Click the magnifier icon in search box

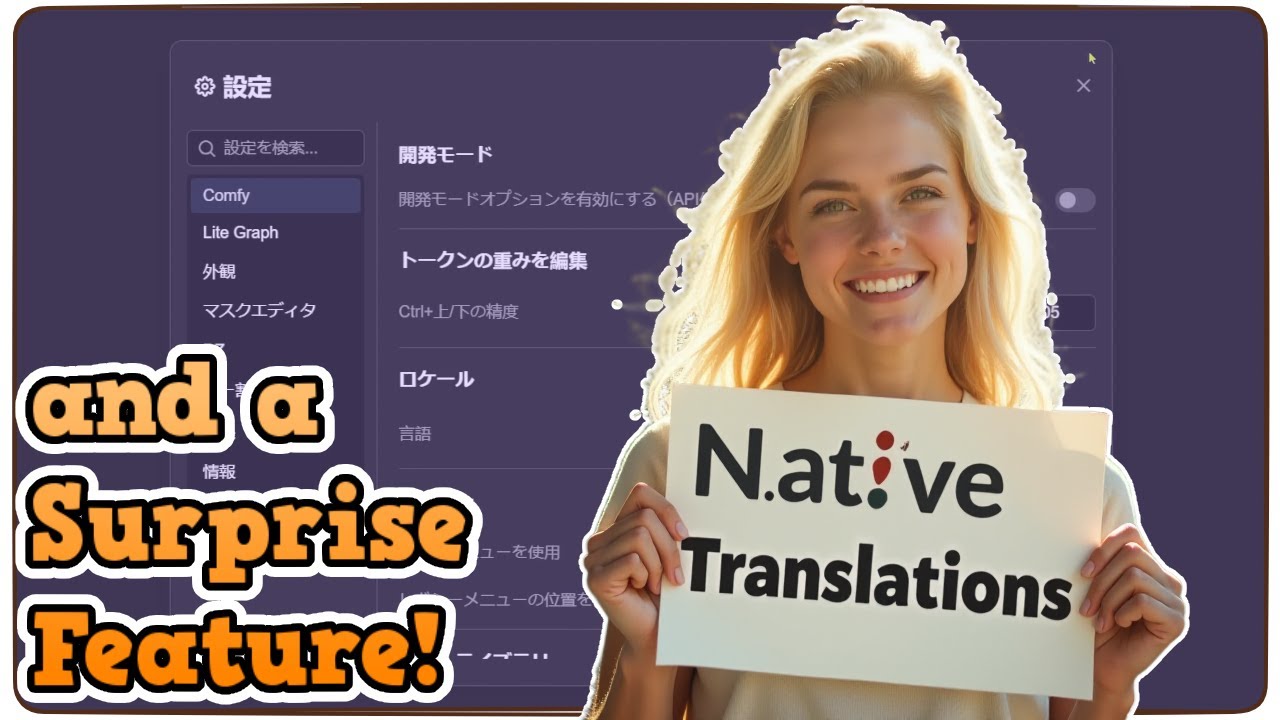207,148
